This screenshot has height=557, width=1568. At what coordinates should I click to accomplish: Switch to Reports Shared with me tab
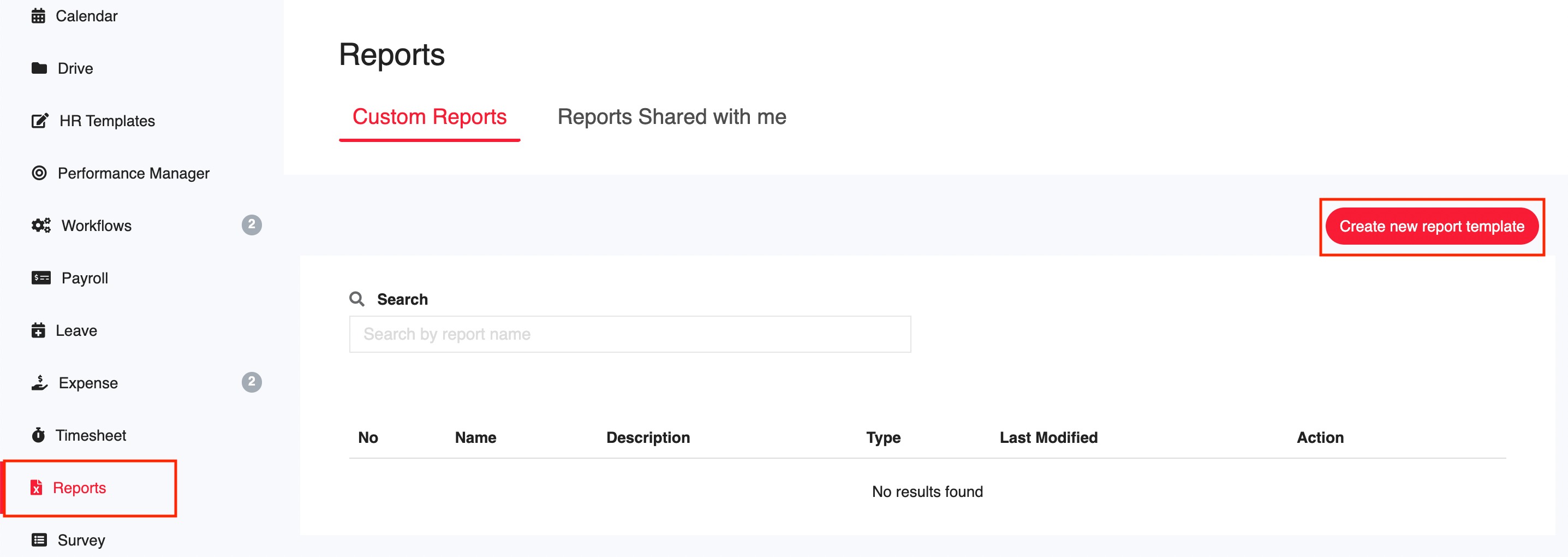[x=671, y=116]
